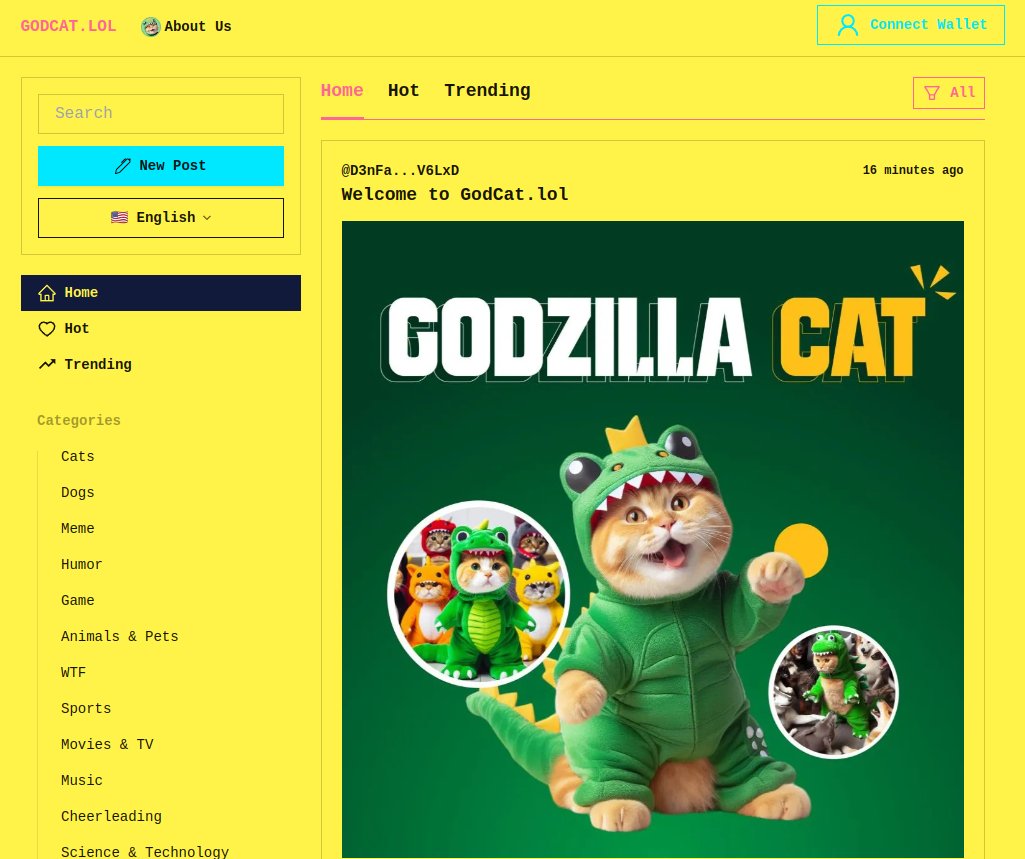This screenshot has height=859, width=1025.
Task: Select Home in the sidebar
Action: [161, 293]
